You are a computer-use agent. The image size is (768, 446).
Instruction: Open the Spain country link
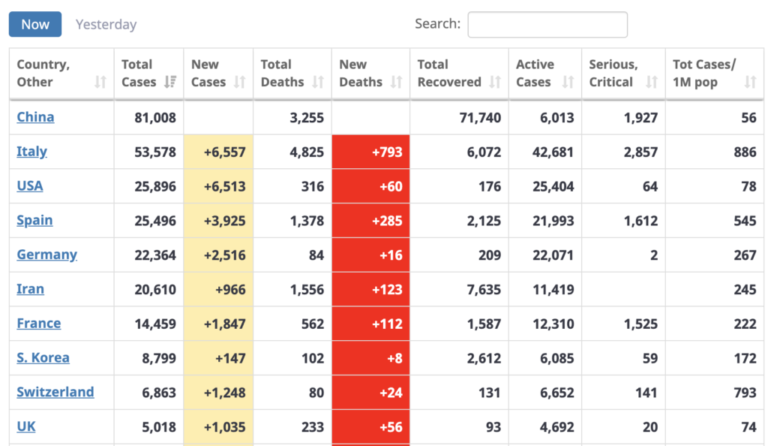[x=34, y=220]
